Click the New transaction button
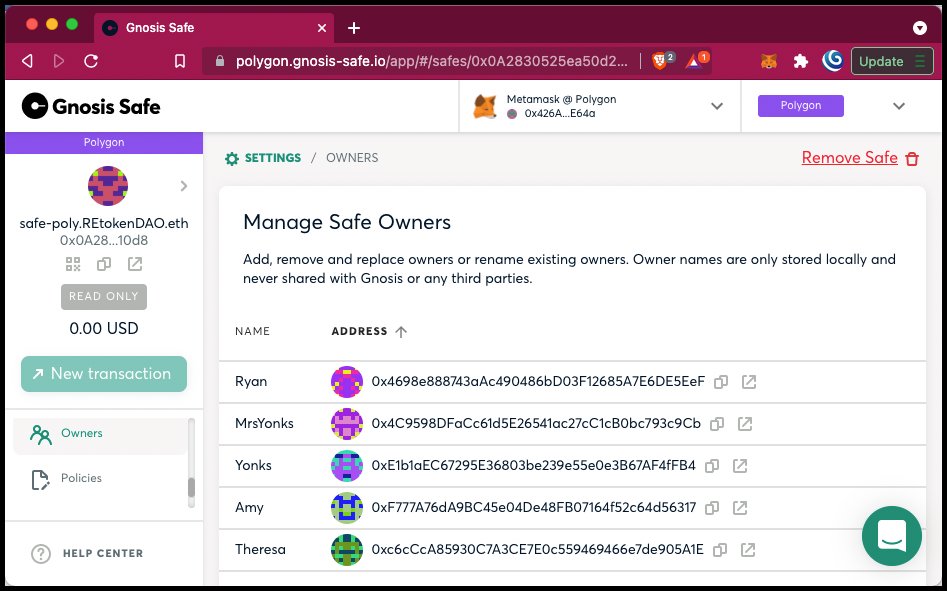 pyautogui.click(x=104, y=374)
